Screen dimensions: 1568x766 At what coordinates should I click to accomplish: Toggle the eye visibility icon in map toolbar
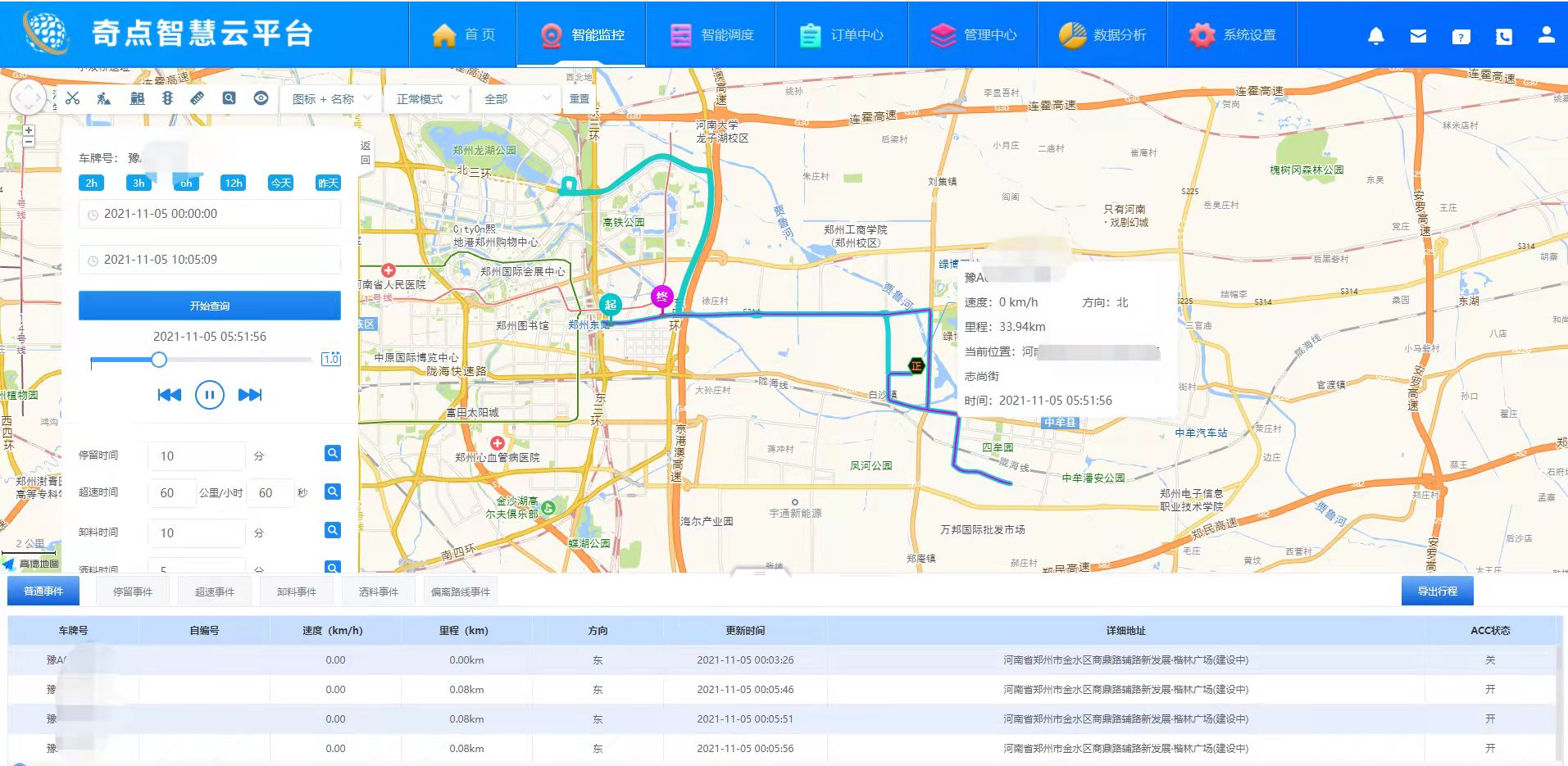[261, 98]
